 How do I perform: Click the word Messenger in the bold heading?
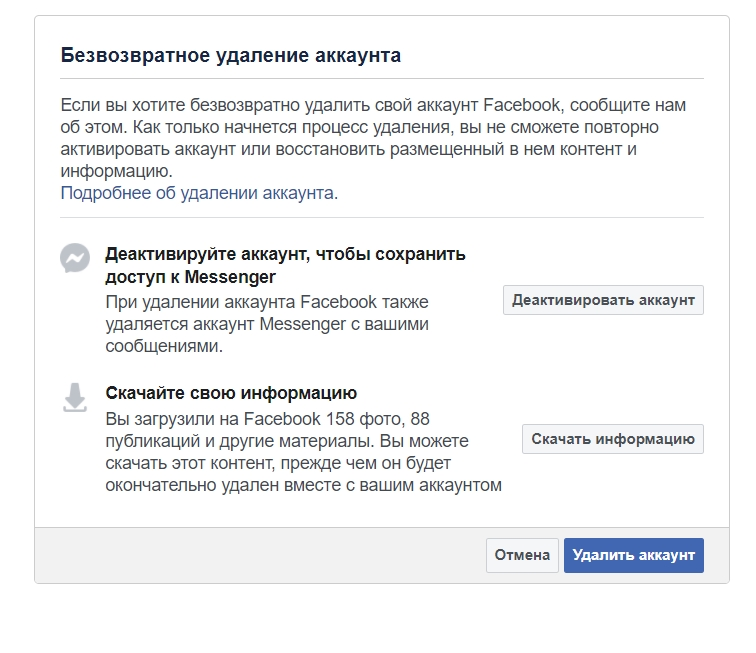[230, 277]
